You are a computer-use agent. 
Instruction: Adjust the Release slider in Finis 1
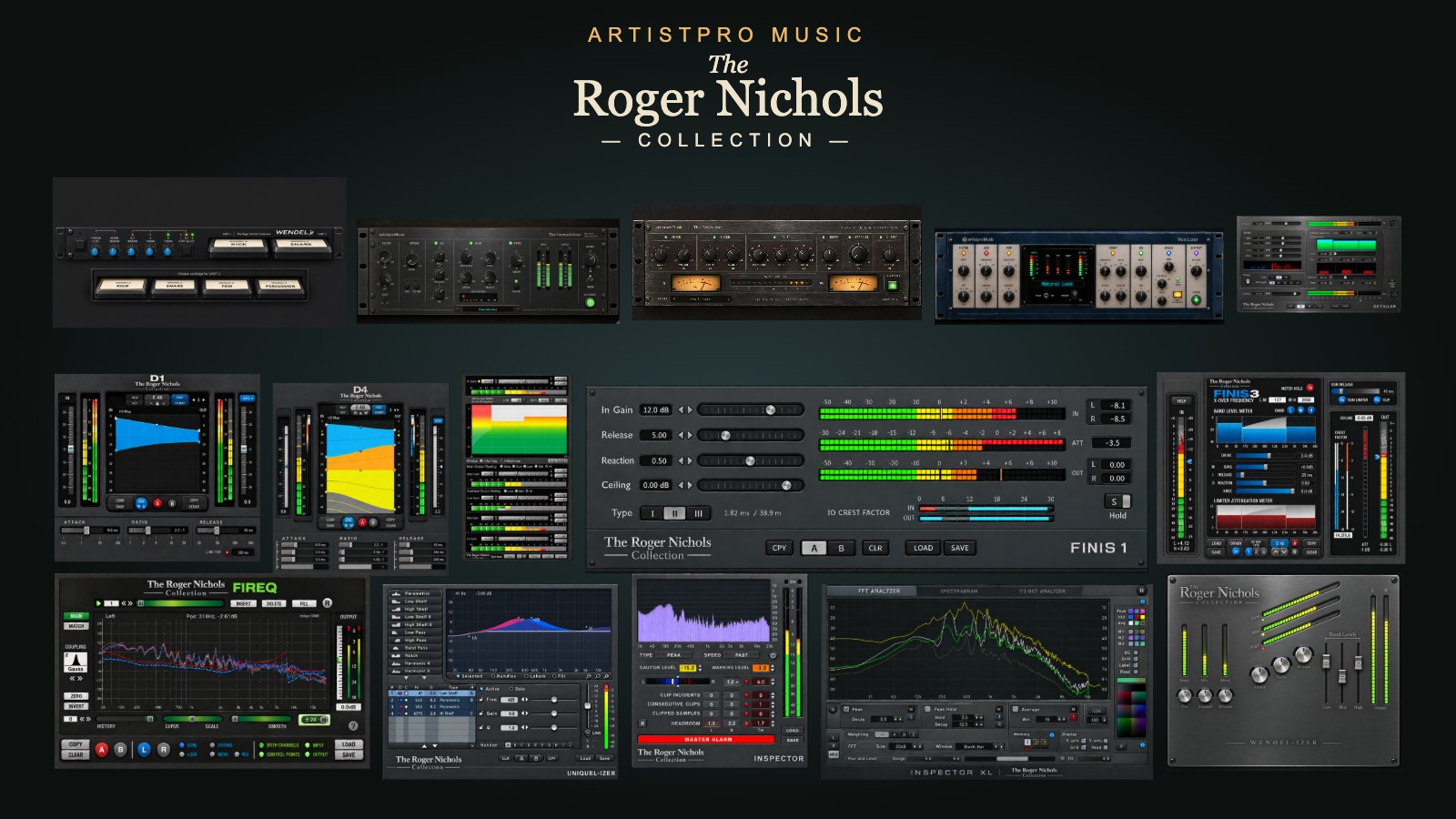click(x=751, y=435)
